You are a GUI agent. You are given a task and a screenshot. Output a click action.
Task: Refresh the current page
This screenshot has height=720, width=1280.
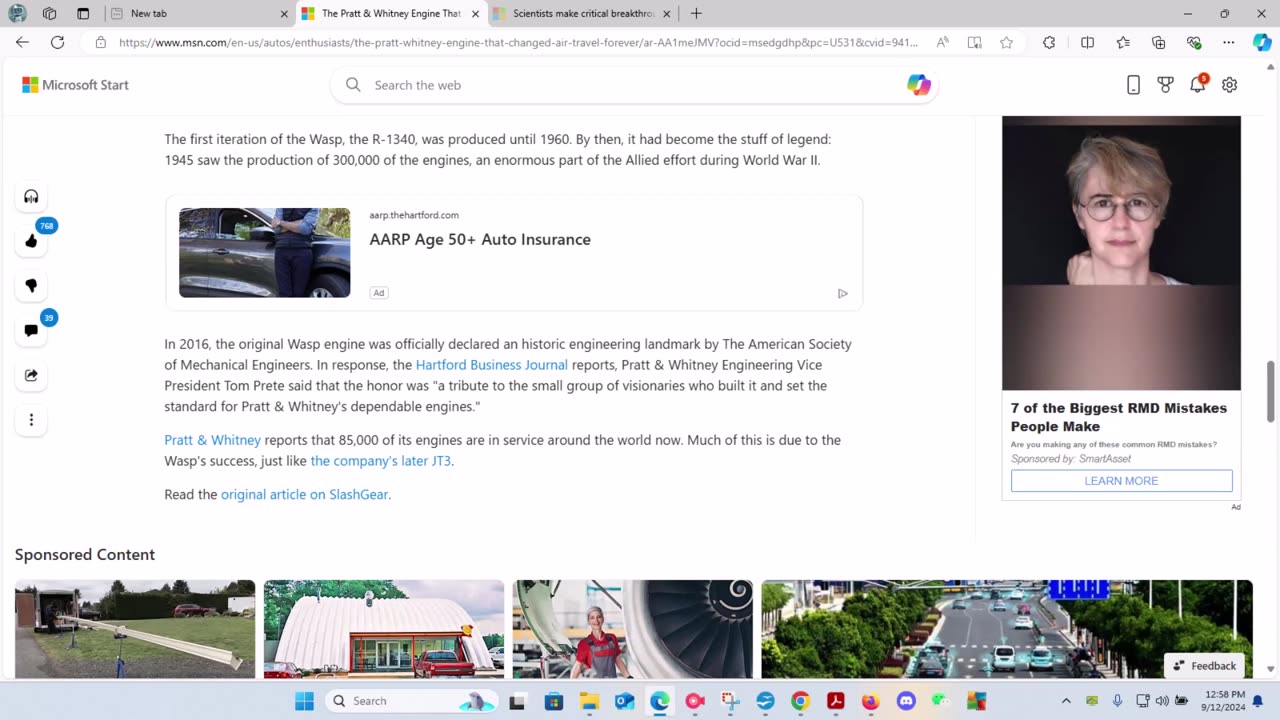pyautogui.click(x=57, y=42)
